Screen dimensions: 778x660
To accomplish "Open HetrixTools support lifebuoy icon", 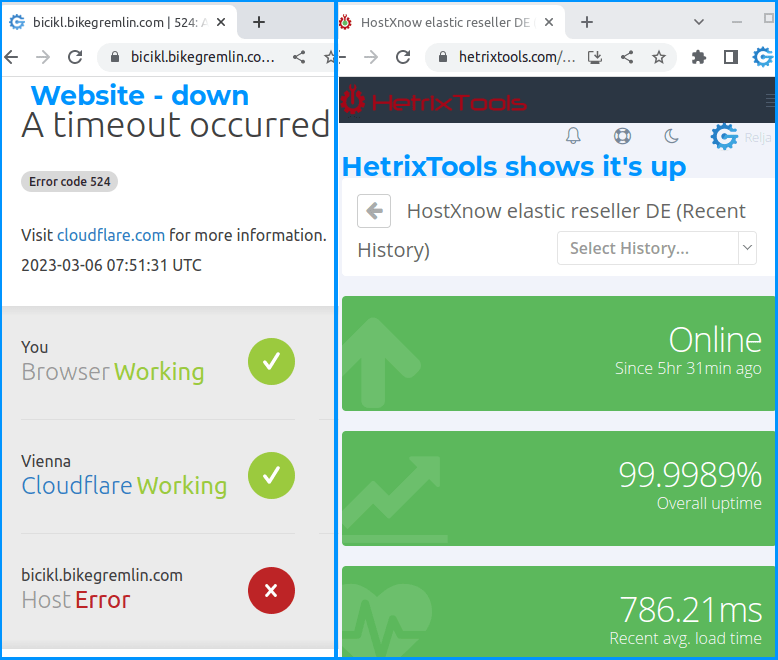I will (x=622, y=136).
